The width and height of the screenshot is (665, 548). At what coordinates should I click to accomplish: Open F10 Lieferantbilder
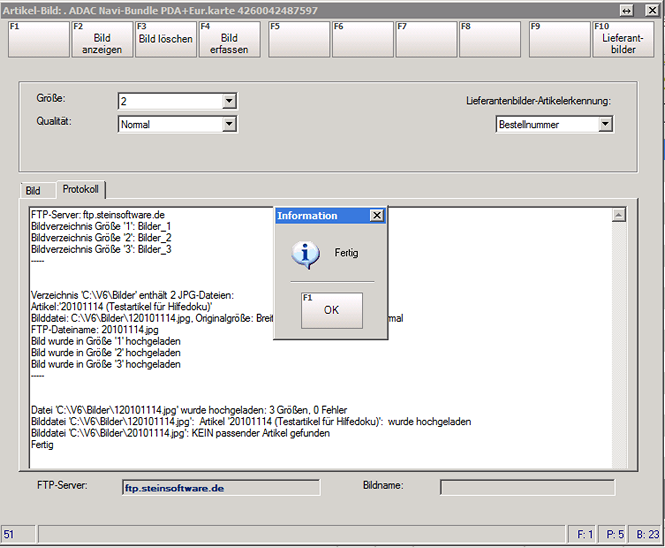(623, 39)
